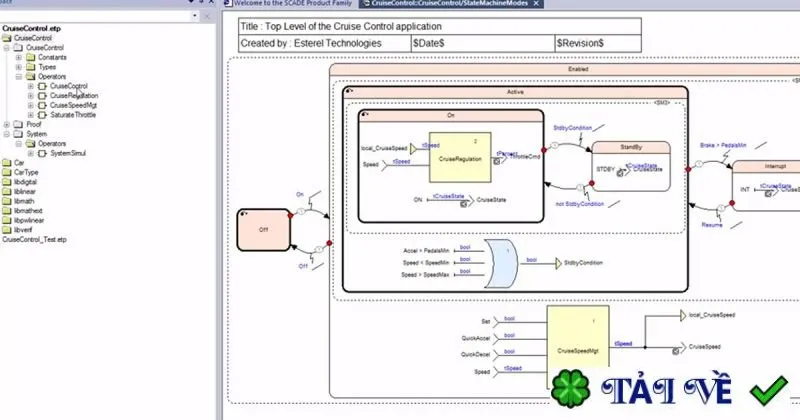Click the Proof package icon
This screenshot has height=420, width=800.
(18, 125)
